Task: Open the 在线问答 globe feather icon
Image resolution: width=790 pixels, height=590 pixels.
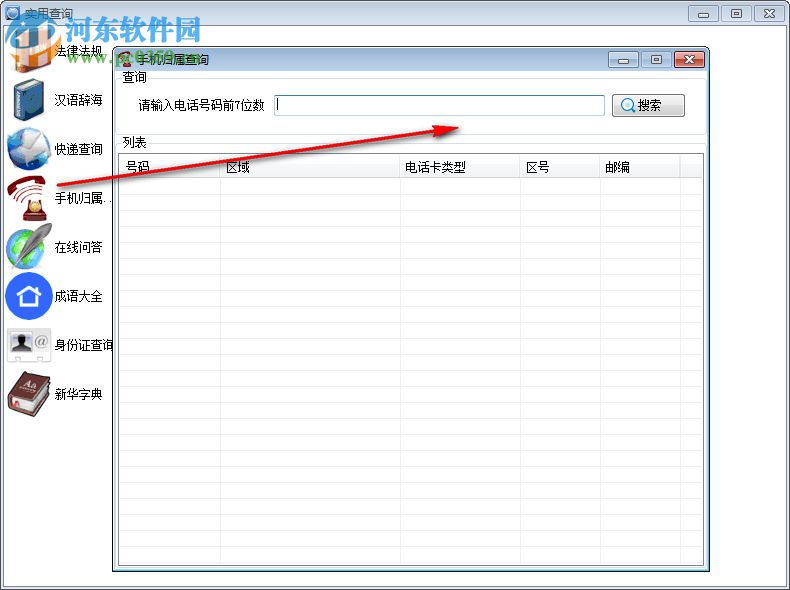Action: pos(29,246)
